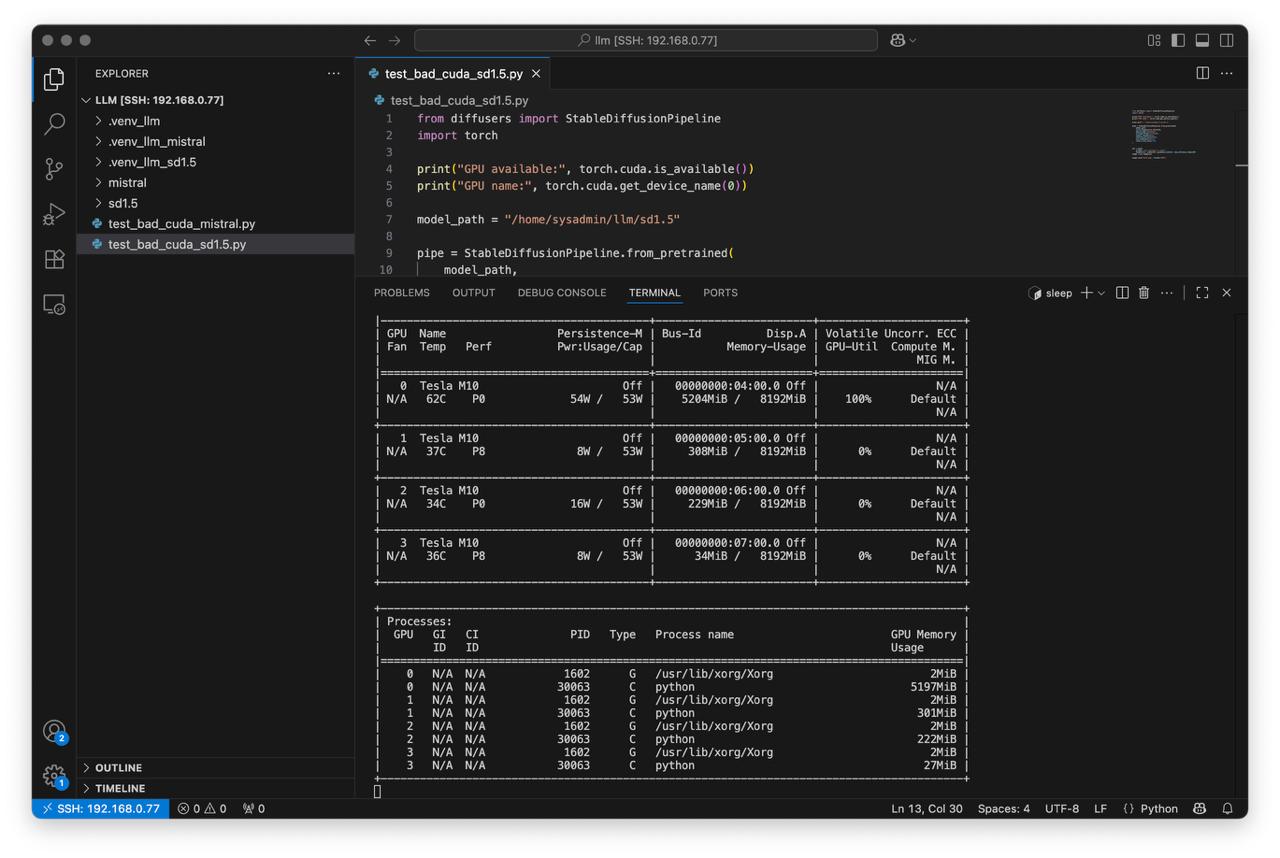Open the Manage gear icon
The height and width of the screenshot is (858, 1280).
[x=54, y=775]
